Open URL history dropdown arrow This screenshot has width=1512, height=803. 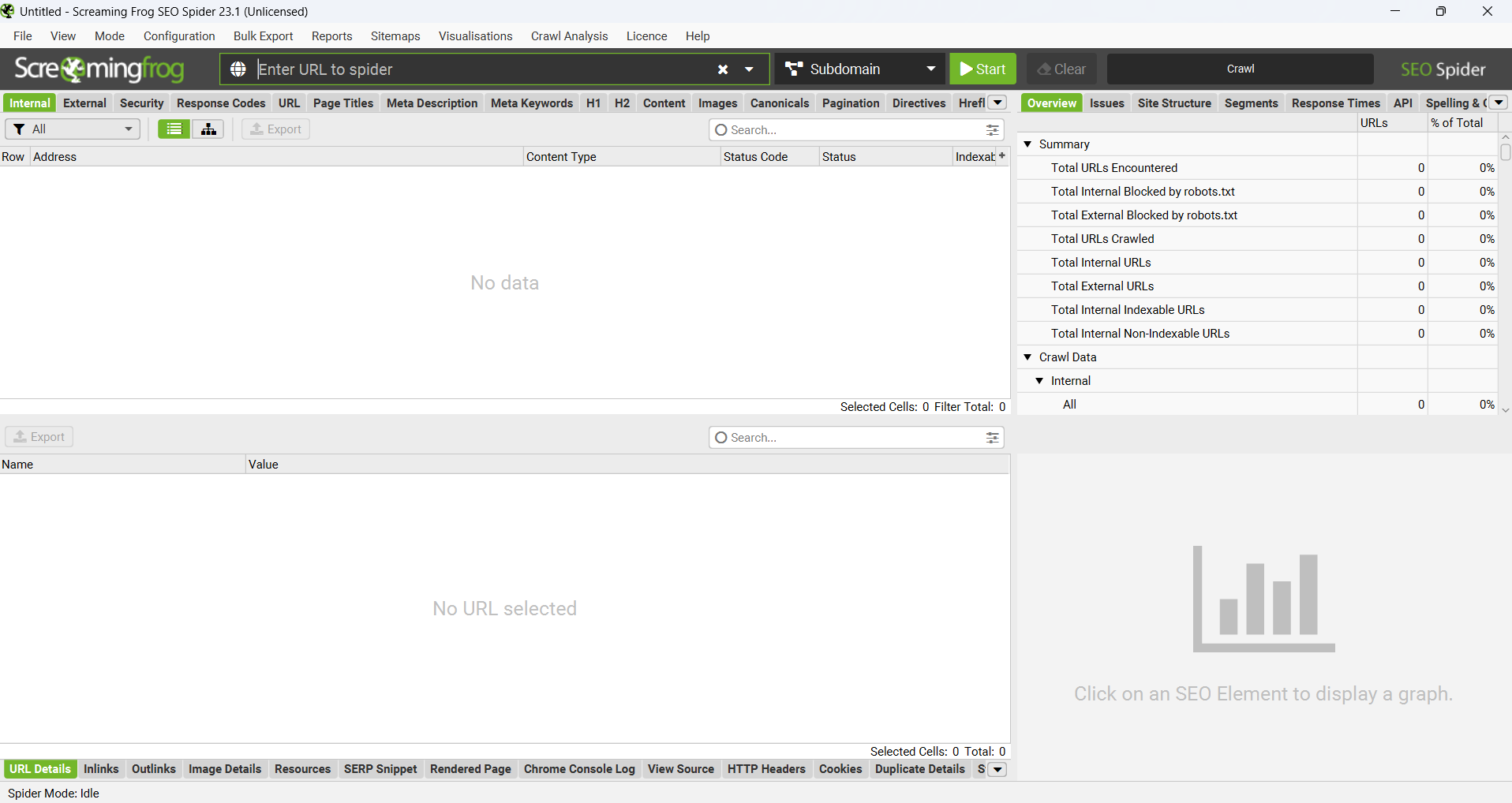[x=749, y=69]
